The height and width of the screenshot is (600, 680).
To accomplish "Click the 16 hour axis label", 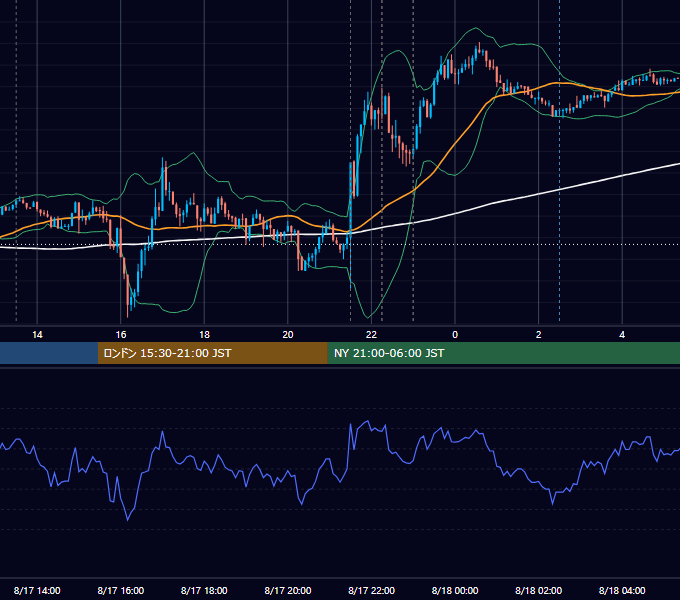I will (x=121, y=335).
